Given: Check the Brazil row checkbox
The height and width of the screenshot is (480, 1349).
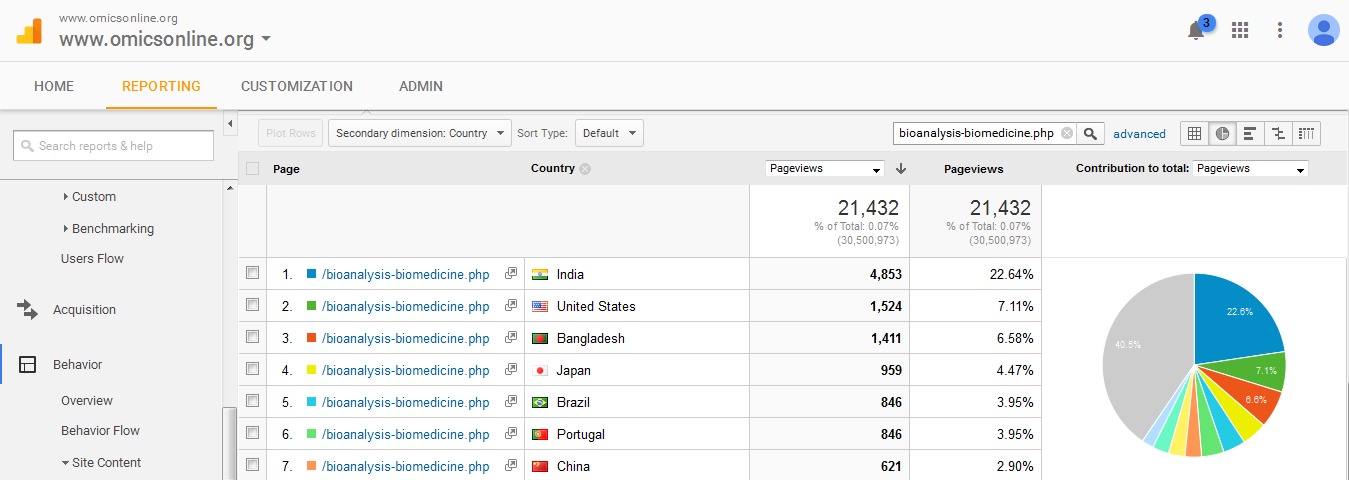Looking at the screenshot, I should tap(252, 401).
